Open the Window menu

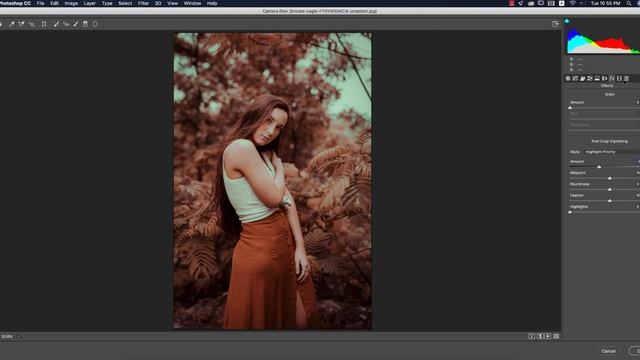[192, 3]
